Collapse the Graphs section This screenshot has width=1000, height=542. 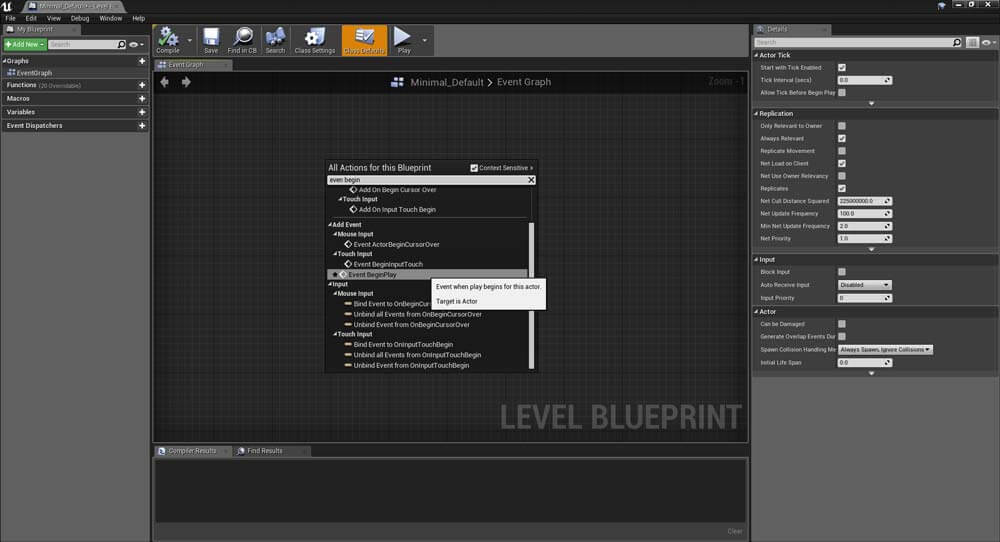coord(4,61)
